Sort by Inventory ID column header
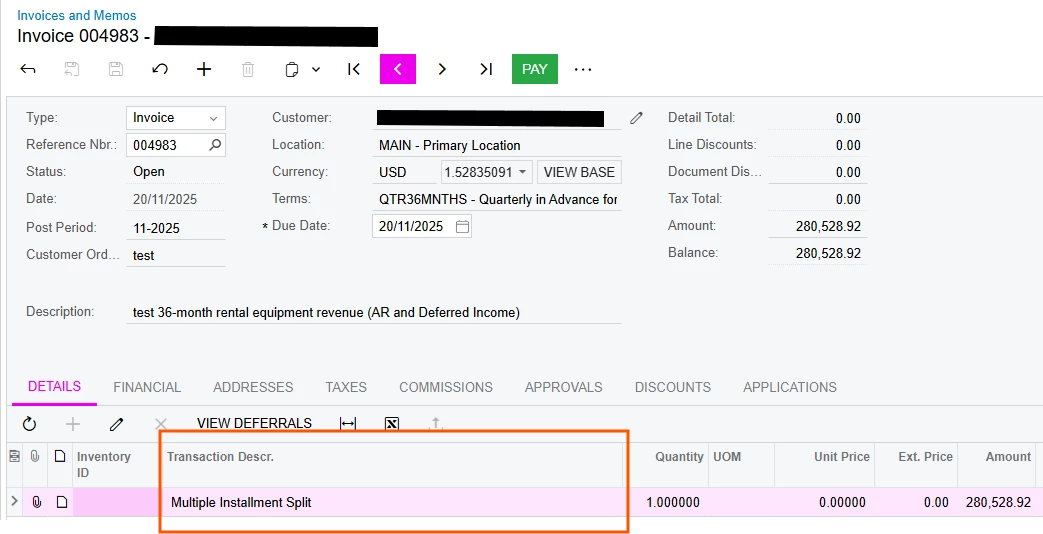The height and width of the screenshot is (534, 1043). (x=116, y=464)
